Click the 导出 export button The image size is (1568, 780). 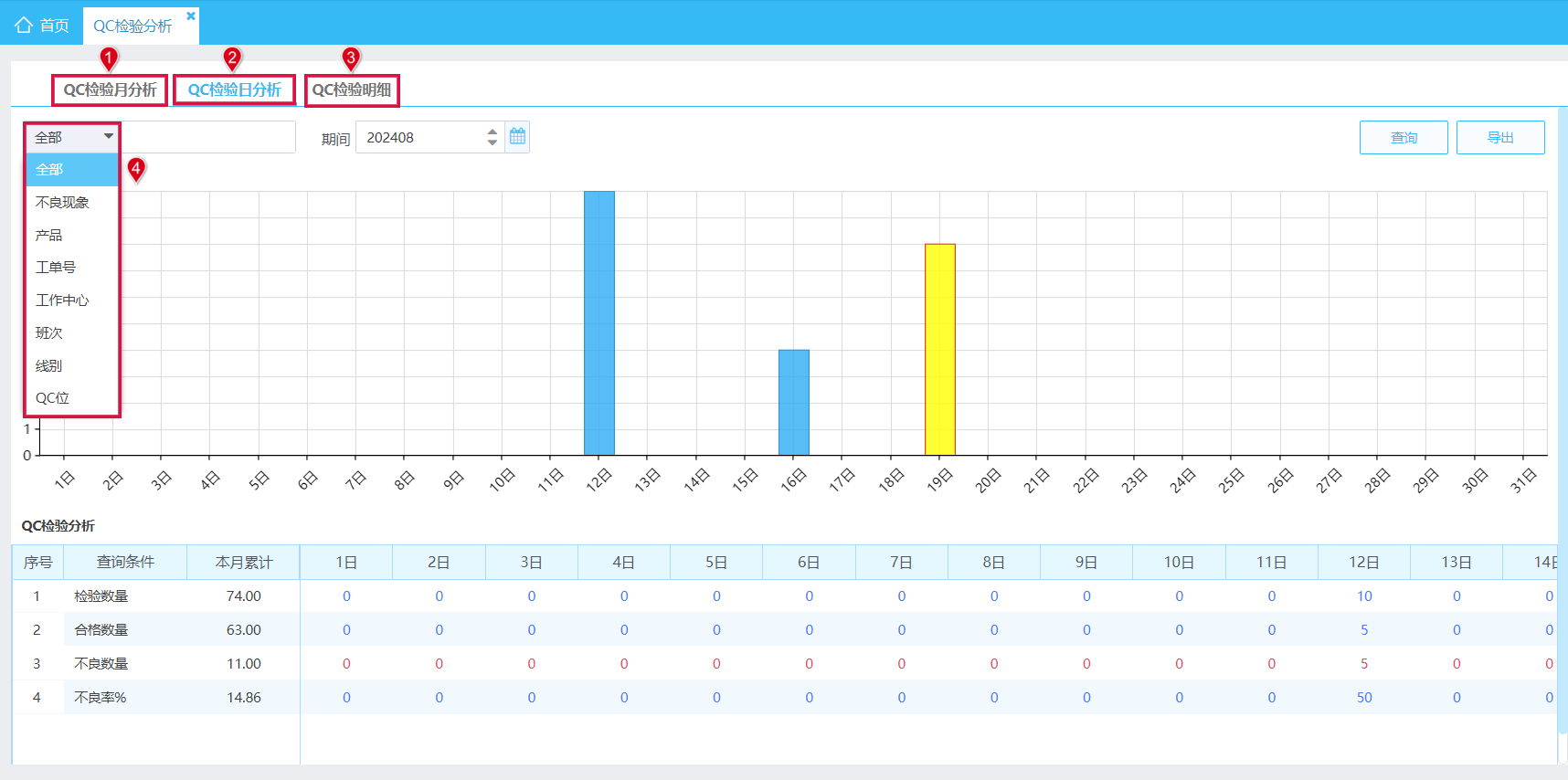(x=1500, y=138)
